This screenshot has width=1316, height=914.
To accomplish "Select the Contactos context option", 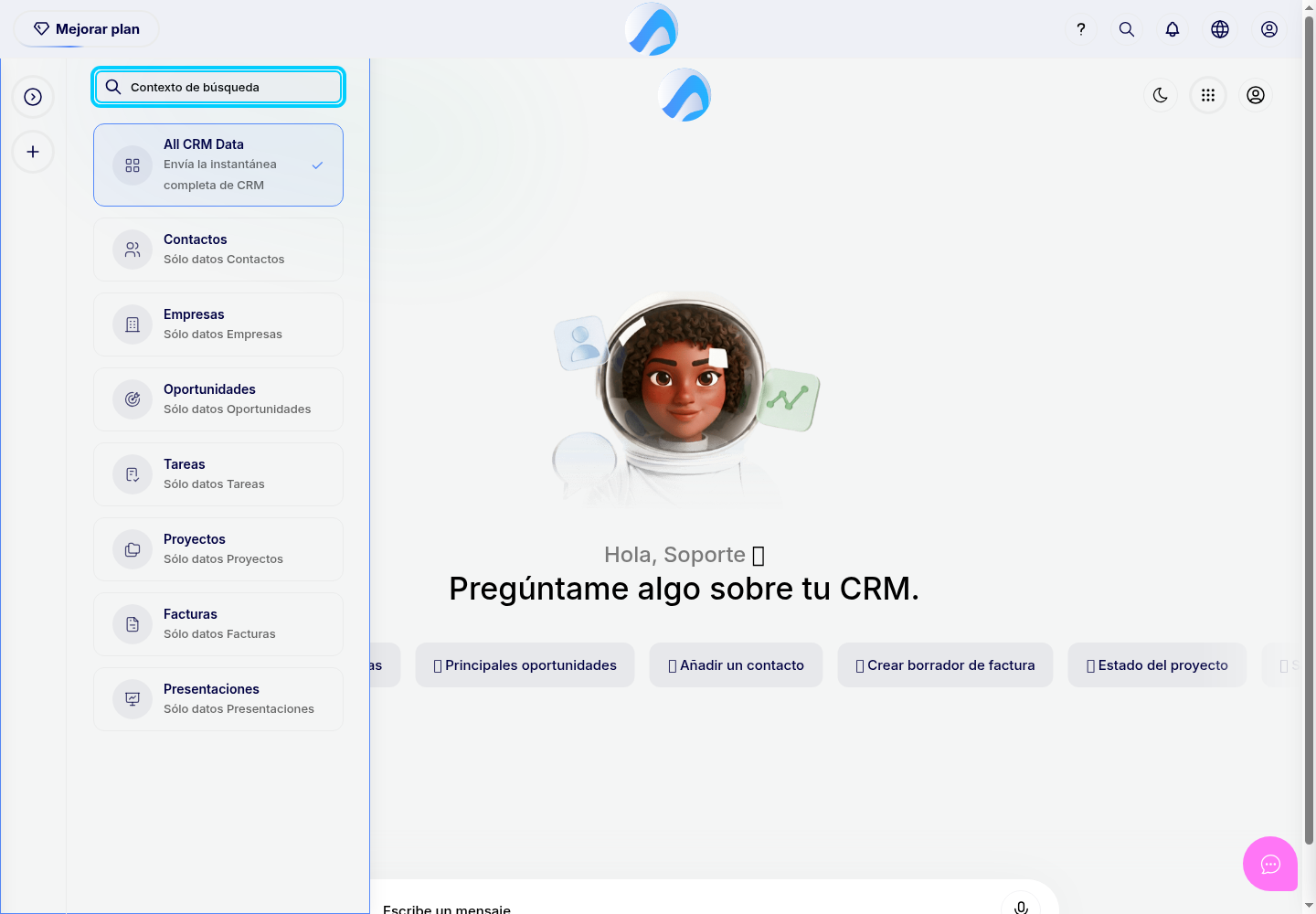I will click(218, 250).
